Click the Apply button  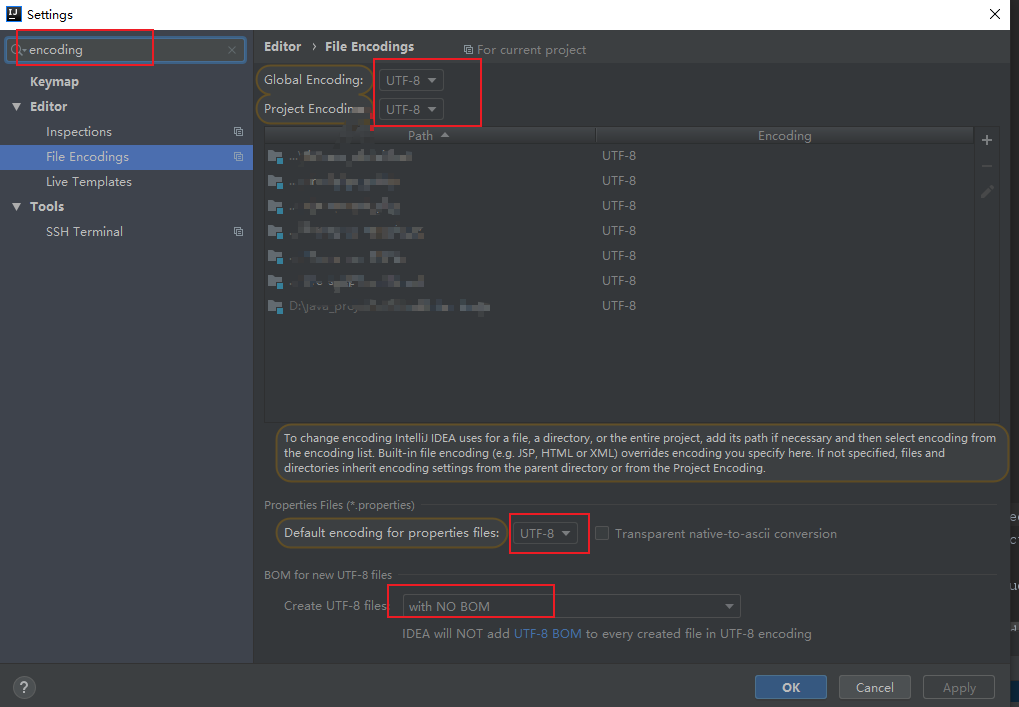(x=959, y=688)
